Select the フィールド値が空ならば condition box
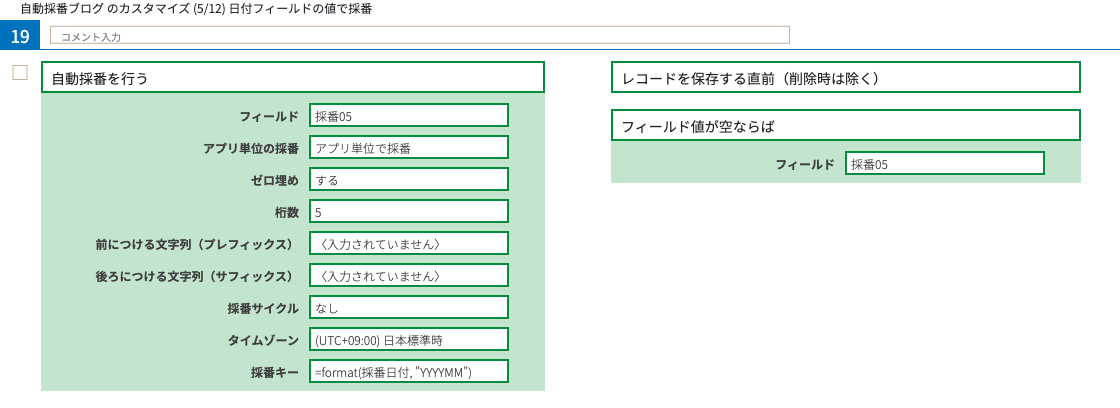The image size is (1120, 408). coord(845,126)
